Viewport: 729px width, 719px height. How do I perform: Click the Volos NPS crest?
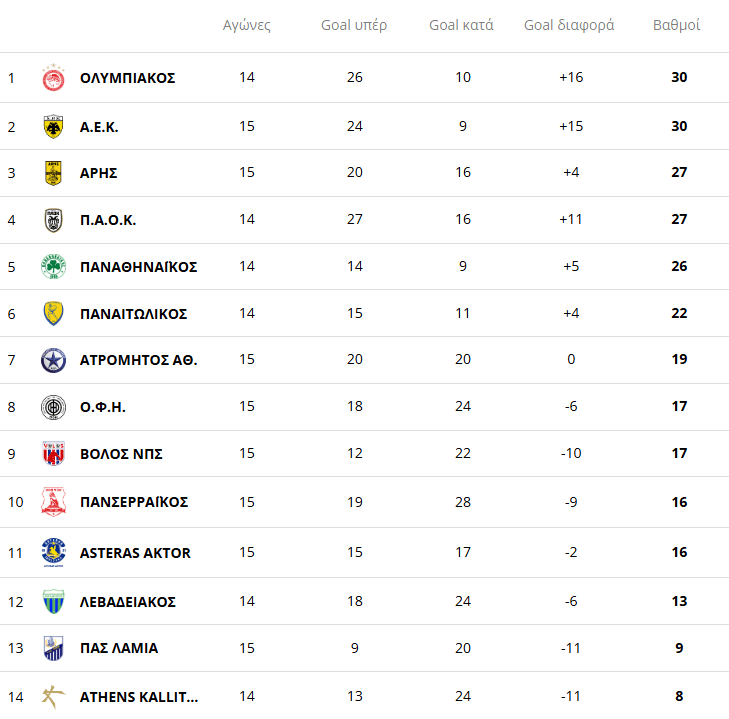[53, 454]
